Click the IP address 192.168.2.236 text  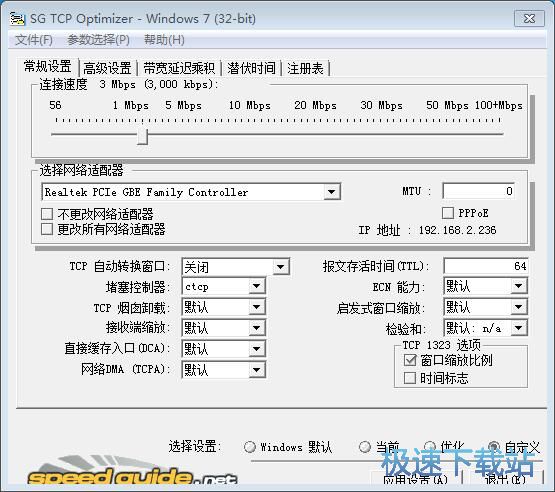(457, 230)
